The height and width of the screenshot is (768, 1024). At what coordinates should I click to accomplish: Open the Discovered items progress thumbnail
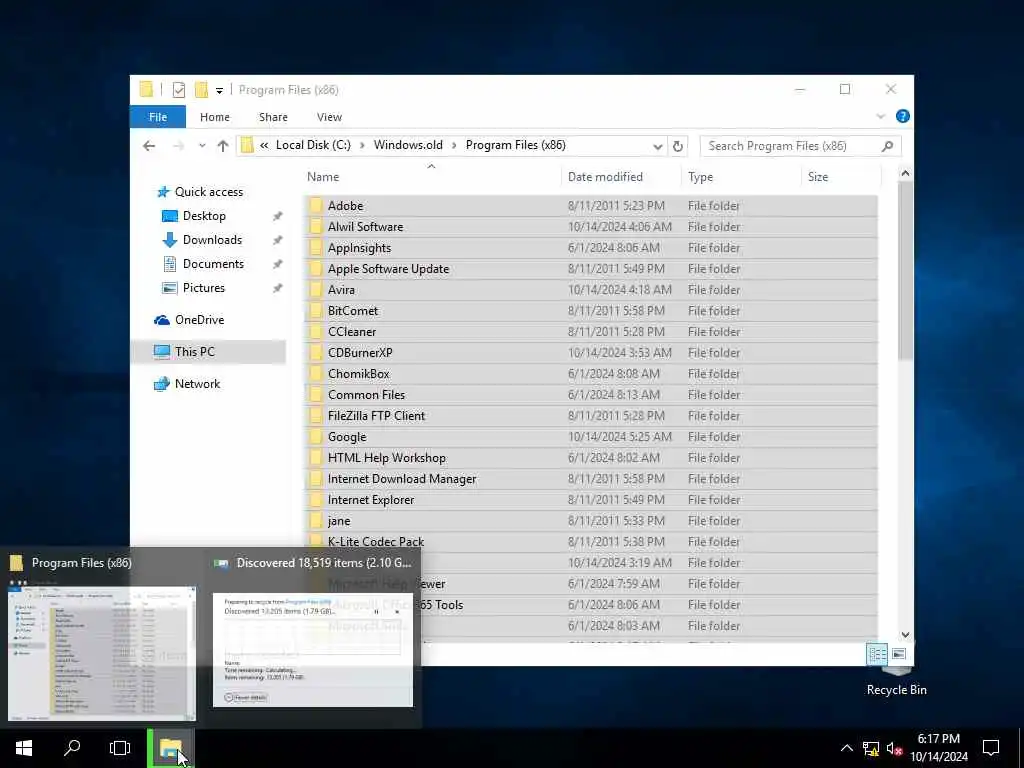(313, 650)
